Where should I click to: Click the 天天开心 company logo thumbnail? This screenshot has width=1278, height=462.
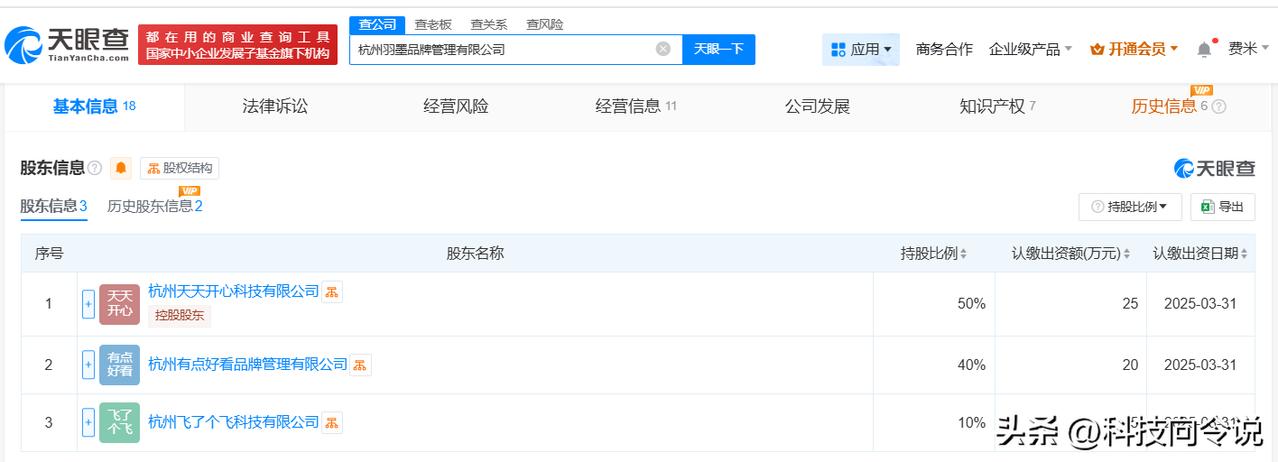[x=120, y=304]
